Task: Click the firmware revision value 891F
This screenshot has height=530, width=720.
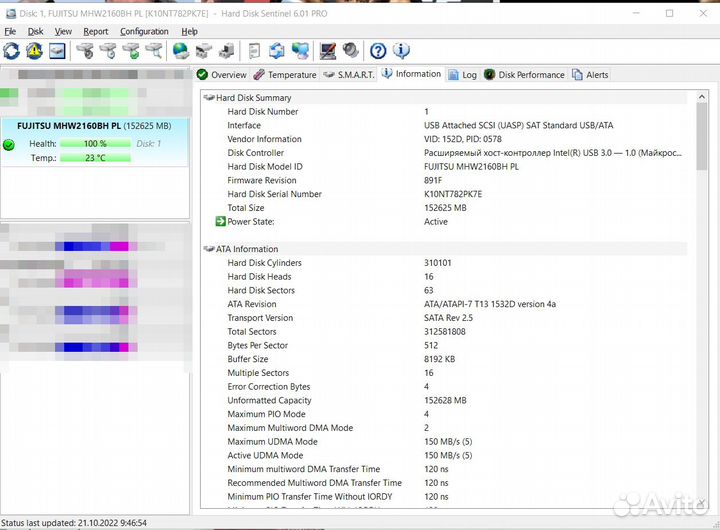Action: 433,180
